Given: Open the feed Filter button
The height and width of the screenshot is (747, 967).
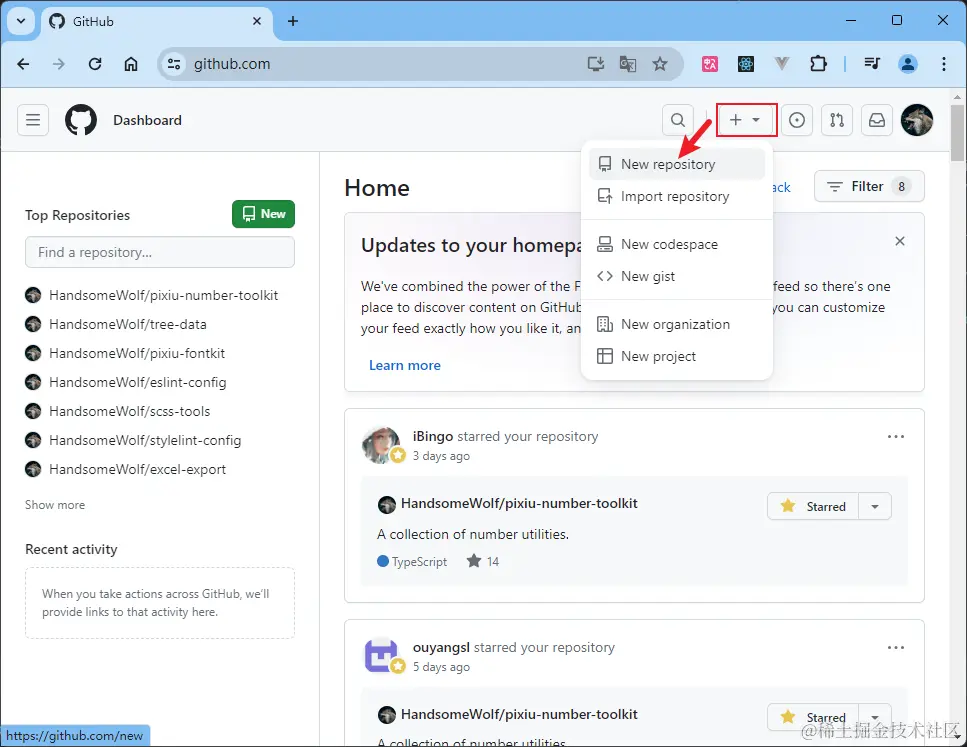Looking at the screenshot, I should (x=869, y=186).
